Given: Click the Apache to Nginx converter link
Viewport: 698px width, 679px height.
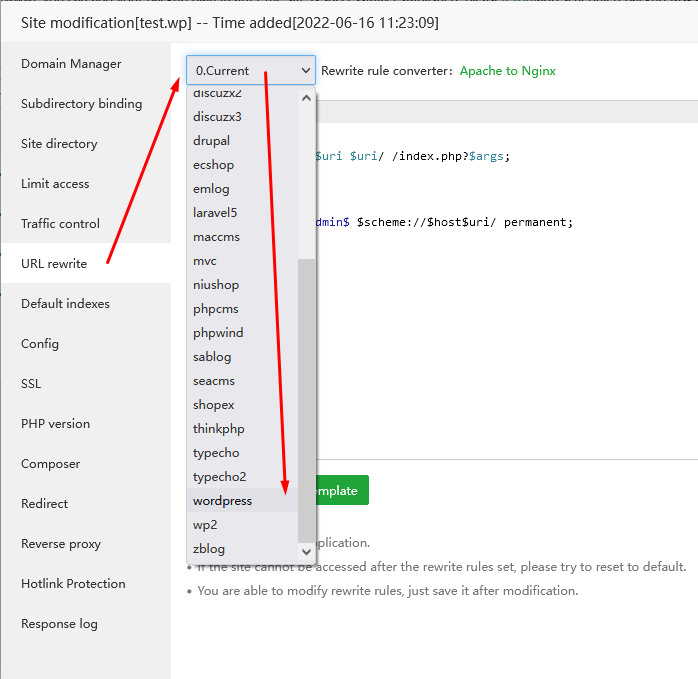Looking at the screenshot, I should 507,71.
